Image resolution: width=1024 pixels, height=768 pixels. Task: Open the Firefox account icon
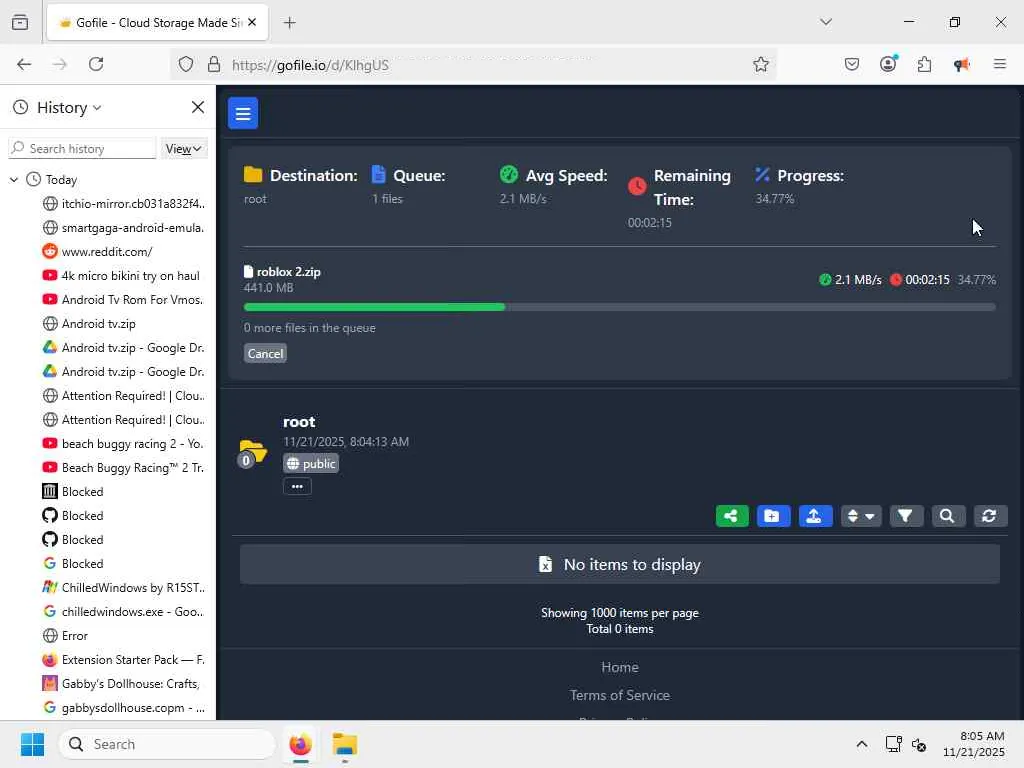pos(888,64)
